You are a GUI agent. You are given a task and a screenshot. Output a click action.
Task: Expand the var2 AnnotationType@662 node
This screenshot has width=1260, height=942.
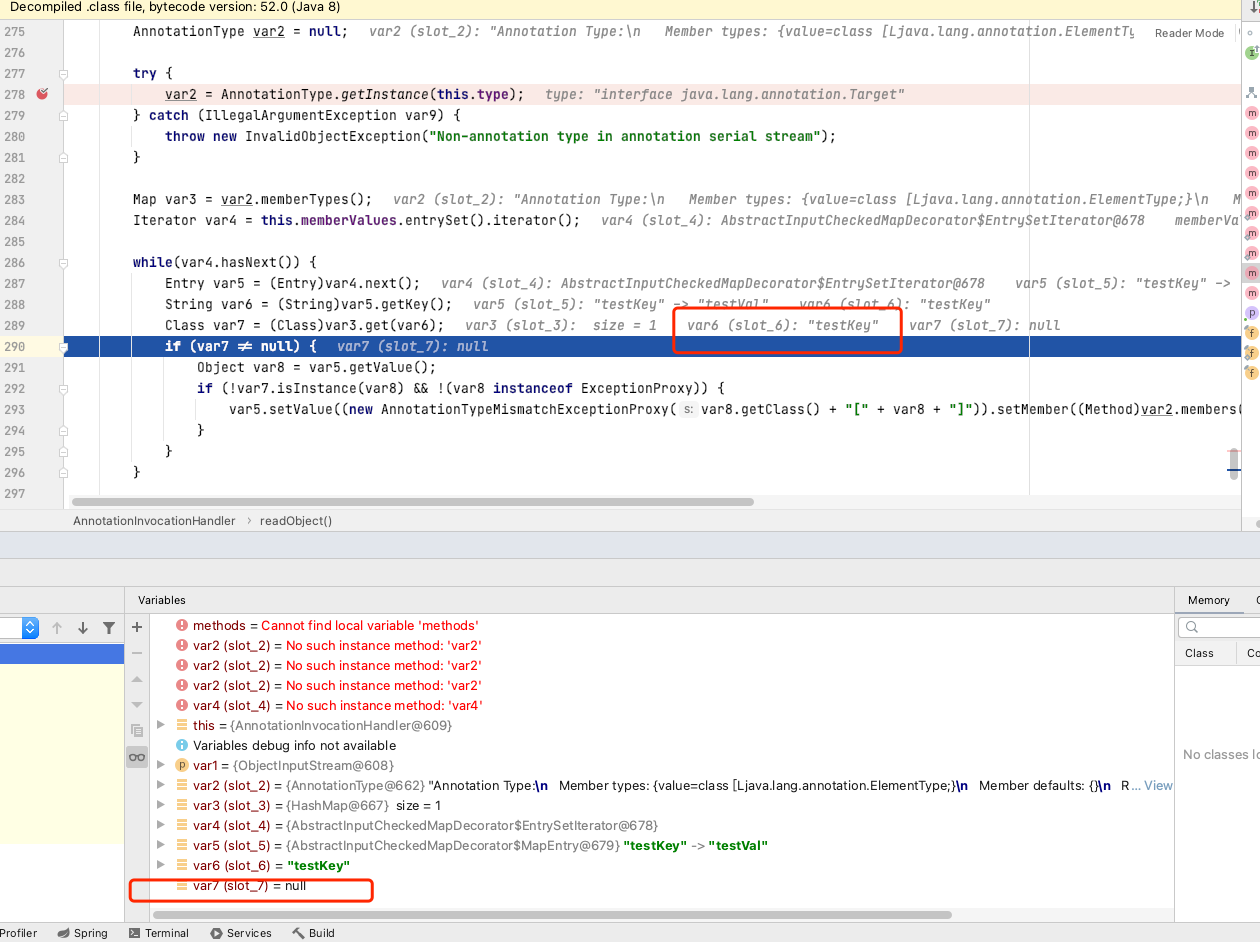(162, 785)
